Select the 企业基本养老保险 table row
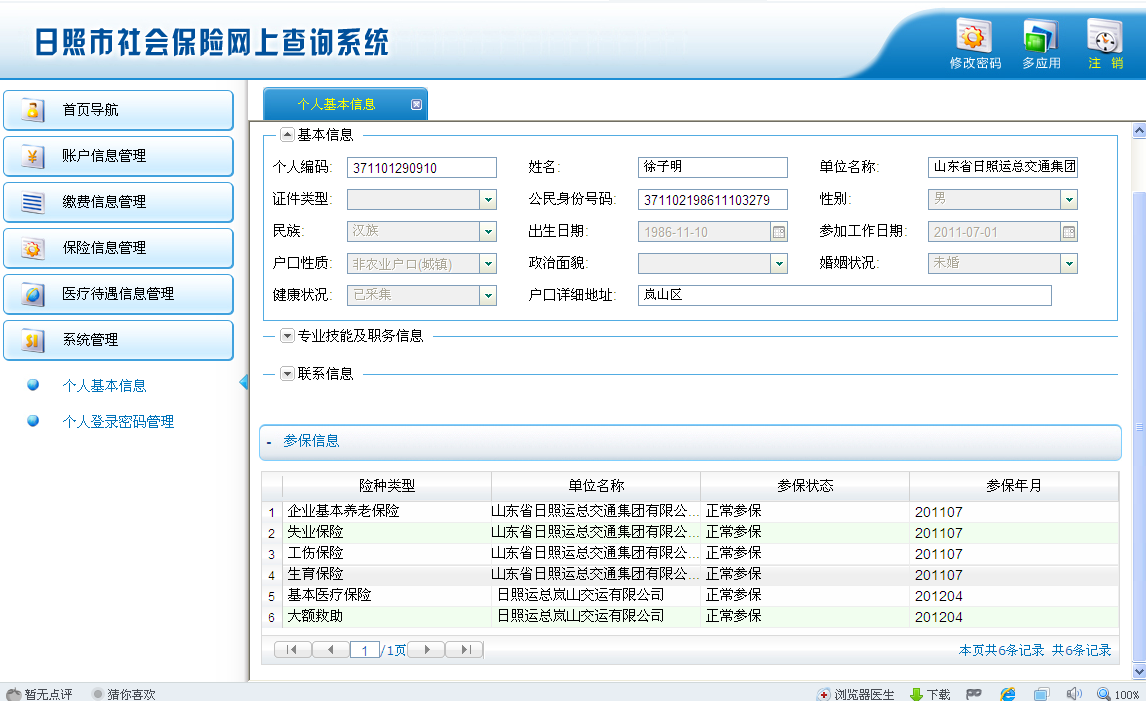 [600, 512]
